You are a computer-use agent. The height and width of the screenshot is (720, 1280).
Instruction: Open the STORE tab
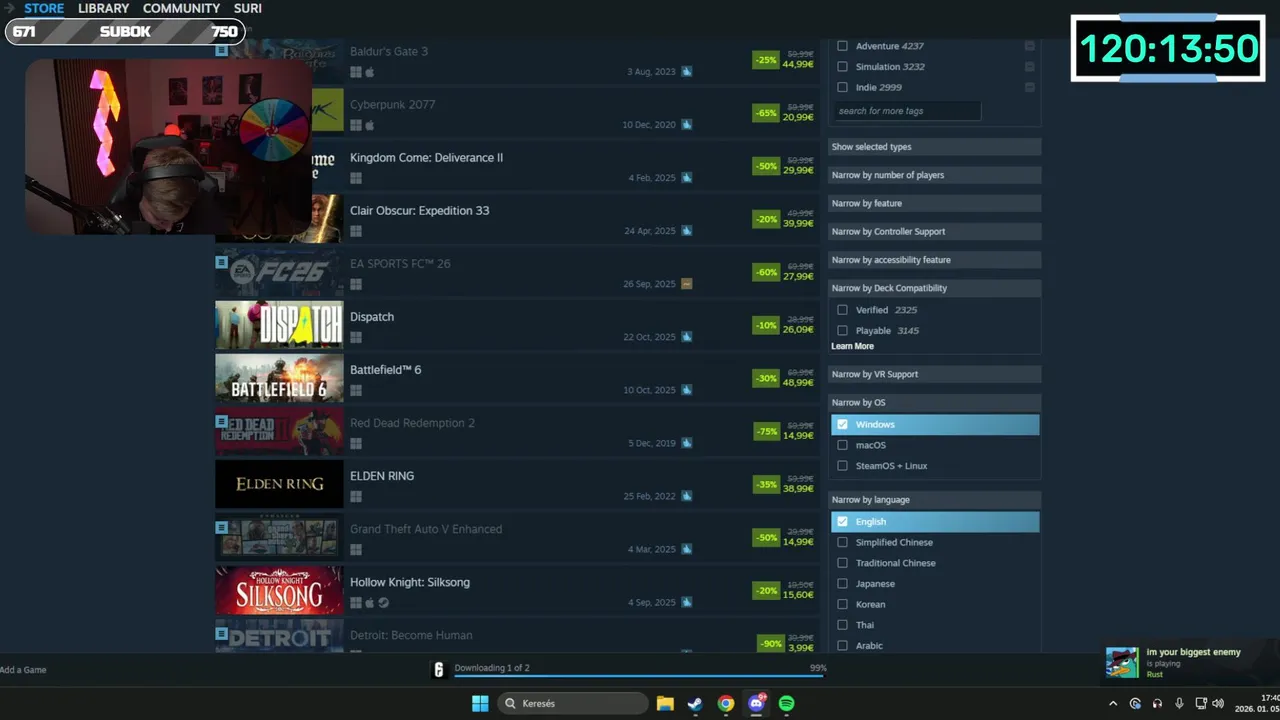44,8
